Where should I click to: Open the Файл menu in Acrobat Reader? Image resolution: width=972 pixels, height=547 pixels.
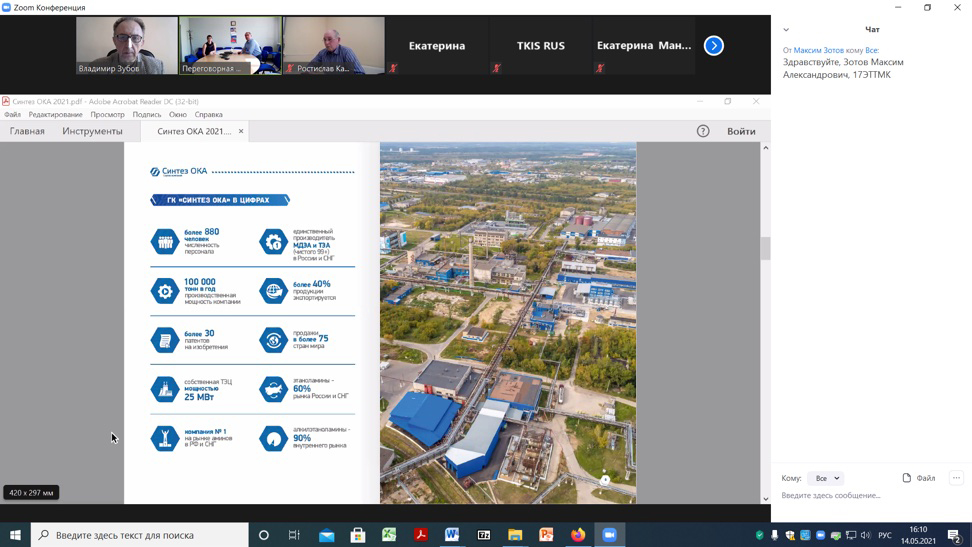(12, 115)
